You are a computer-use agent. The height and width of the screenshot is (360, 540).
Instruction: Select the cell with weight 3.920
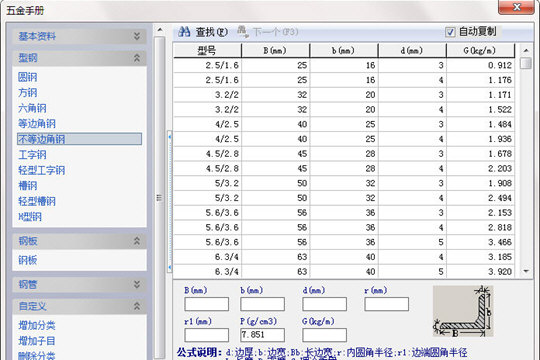[480, 271]
